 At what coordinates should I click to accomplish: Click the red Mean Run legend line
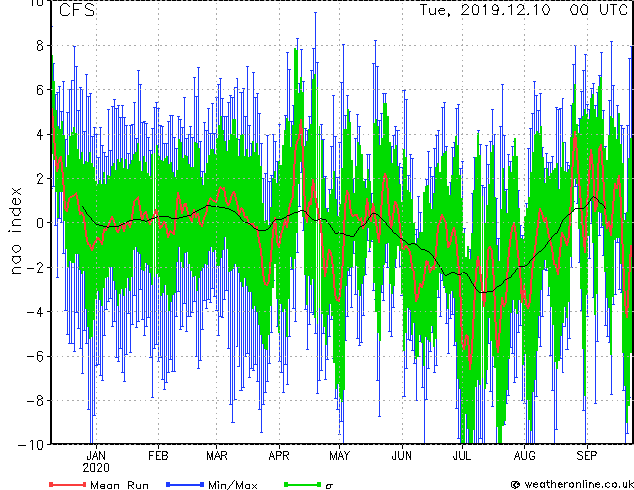coord(67,484)
